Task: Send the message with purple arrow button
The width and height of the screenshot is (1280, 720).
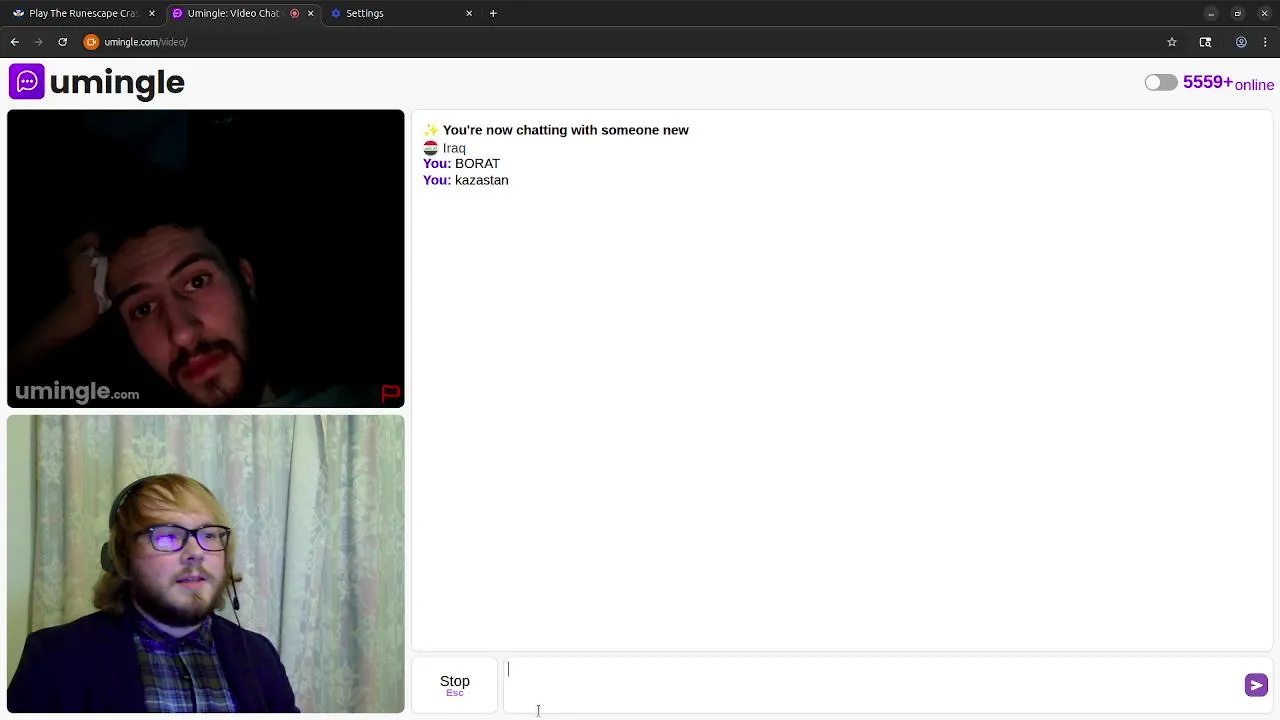Action: [x=1256, y=685]
